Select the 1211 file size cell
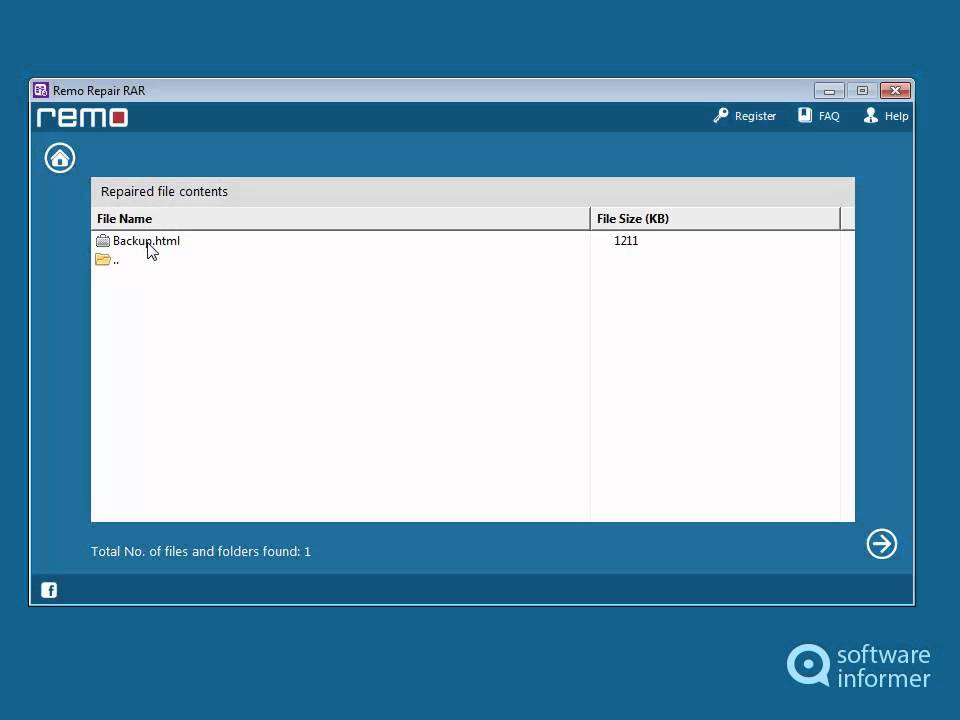Screen dimensions: 960x720 pyautogui.click(x=626, y=241)
